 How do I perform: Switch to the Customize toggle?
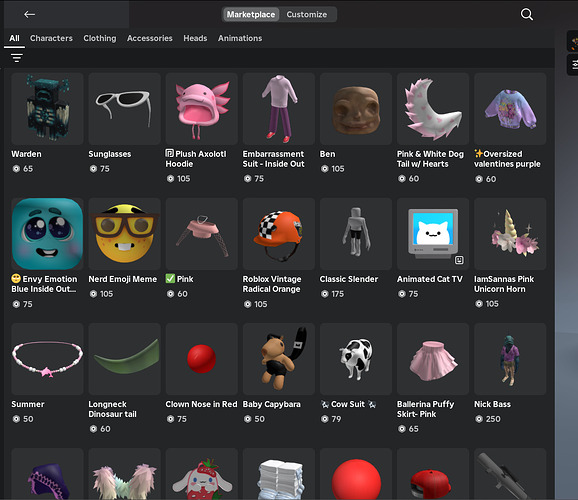[307, 14]
